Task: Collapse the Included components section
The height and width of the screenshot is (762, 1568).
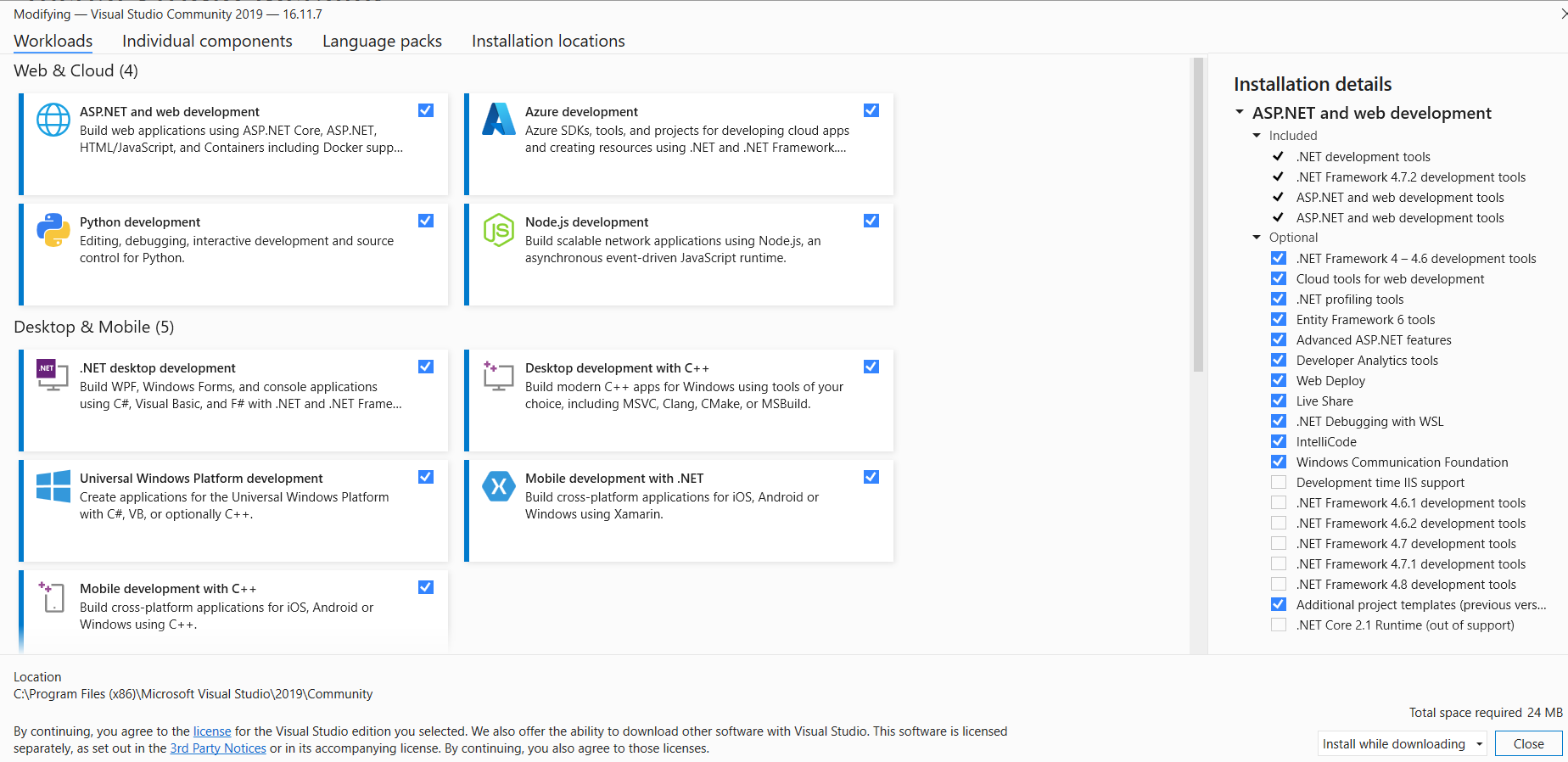Action: click(x=1257, y=136)
